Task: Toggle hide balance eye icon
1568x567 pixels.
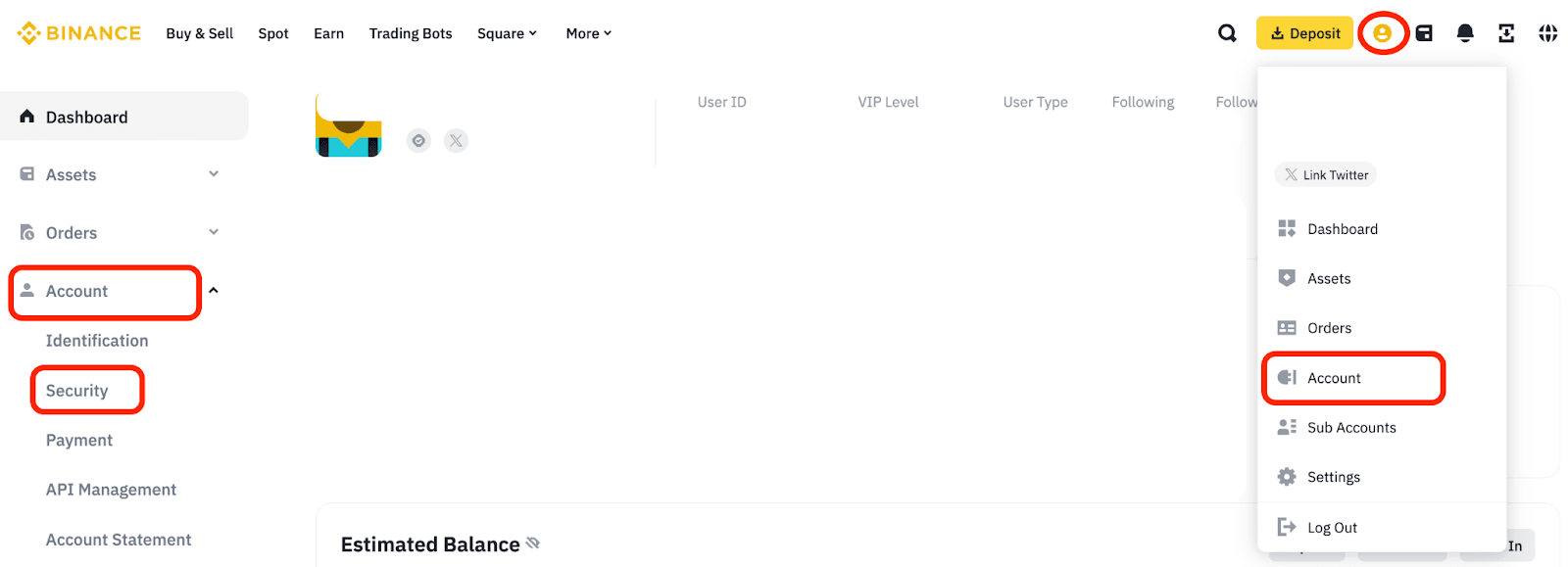Action: [533, 543]
